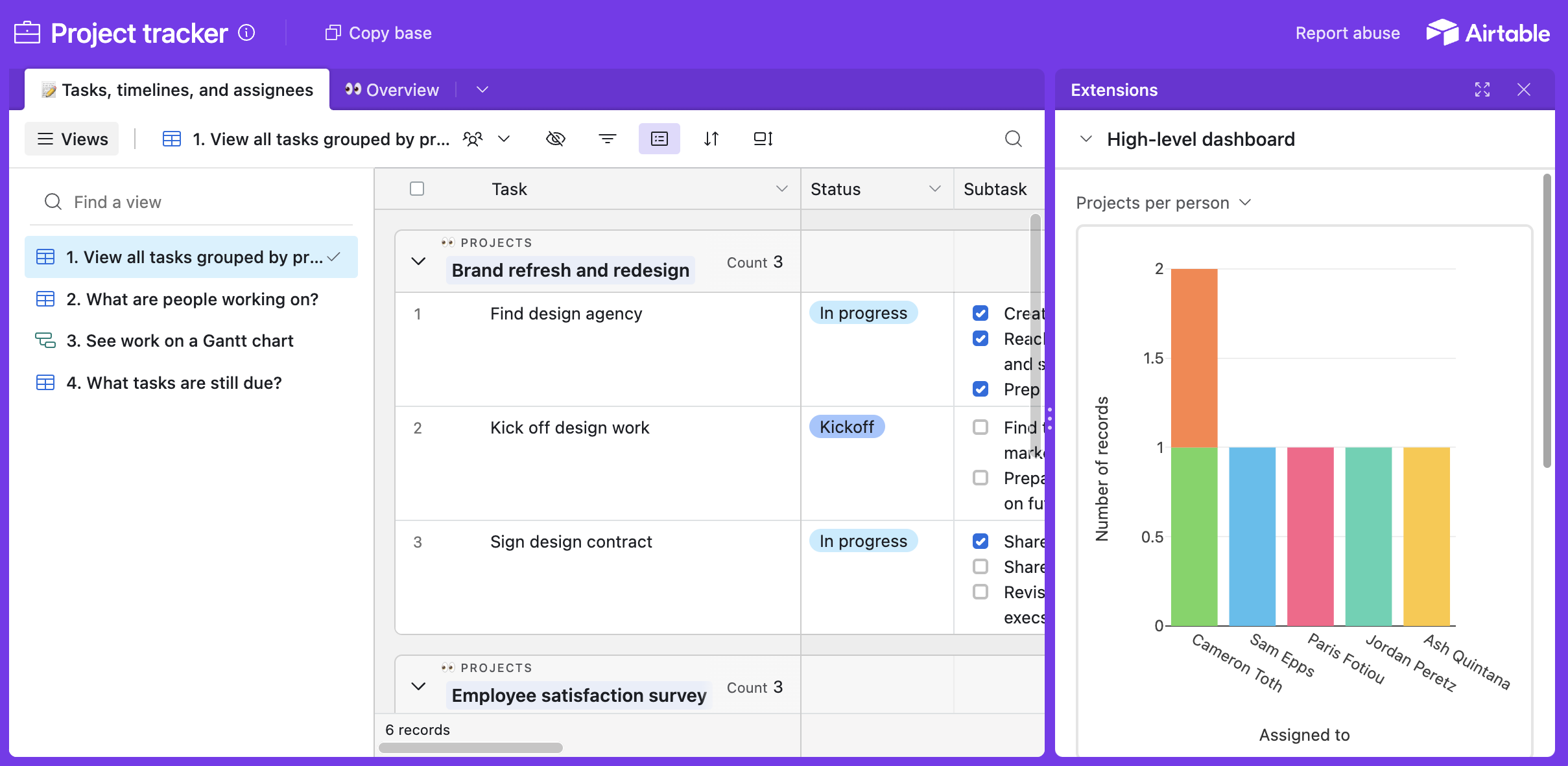Image resolution: width=1568 pixels, height=766 pixels.
Task: Adjust row height settings
Action: coord(762,139)
